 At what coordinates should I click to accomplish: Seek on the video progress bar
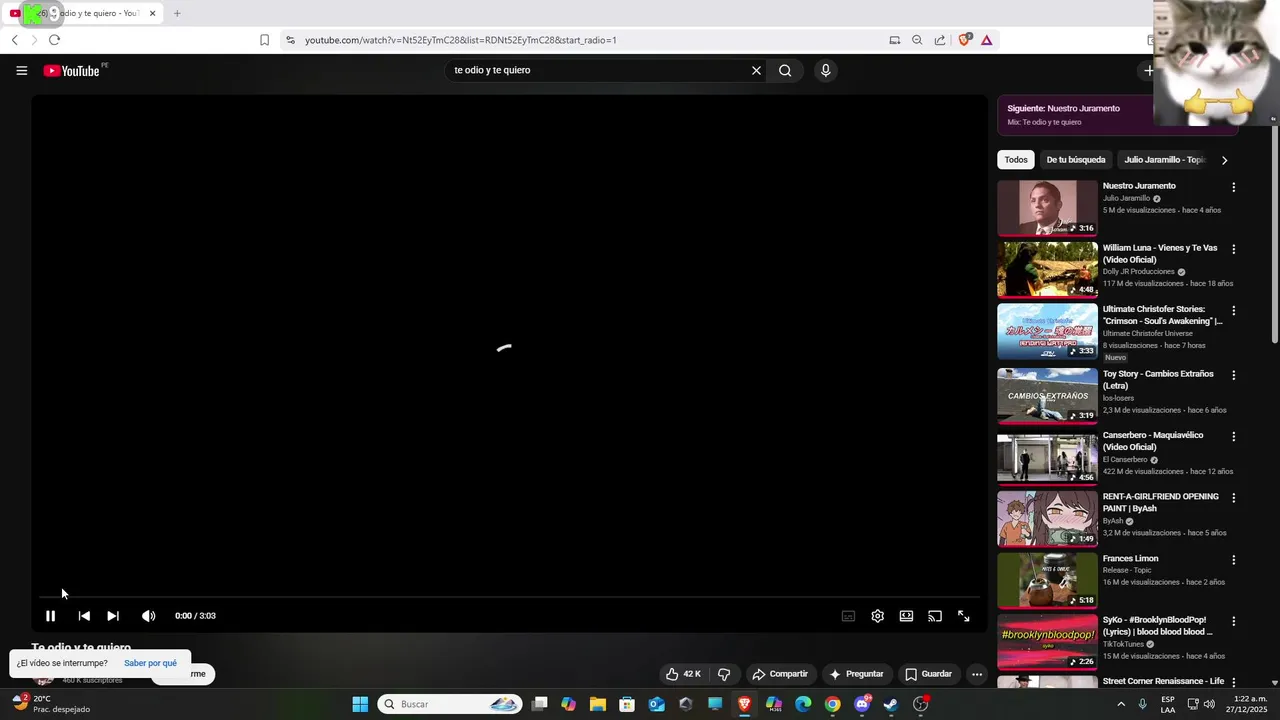point(509,597)
